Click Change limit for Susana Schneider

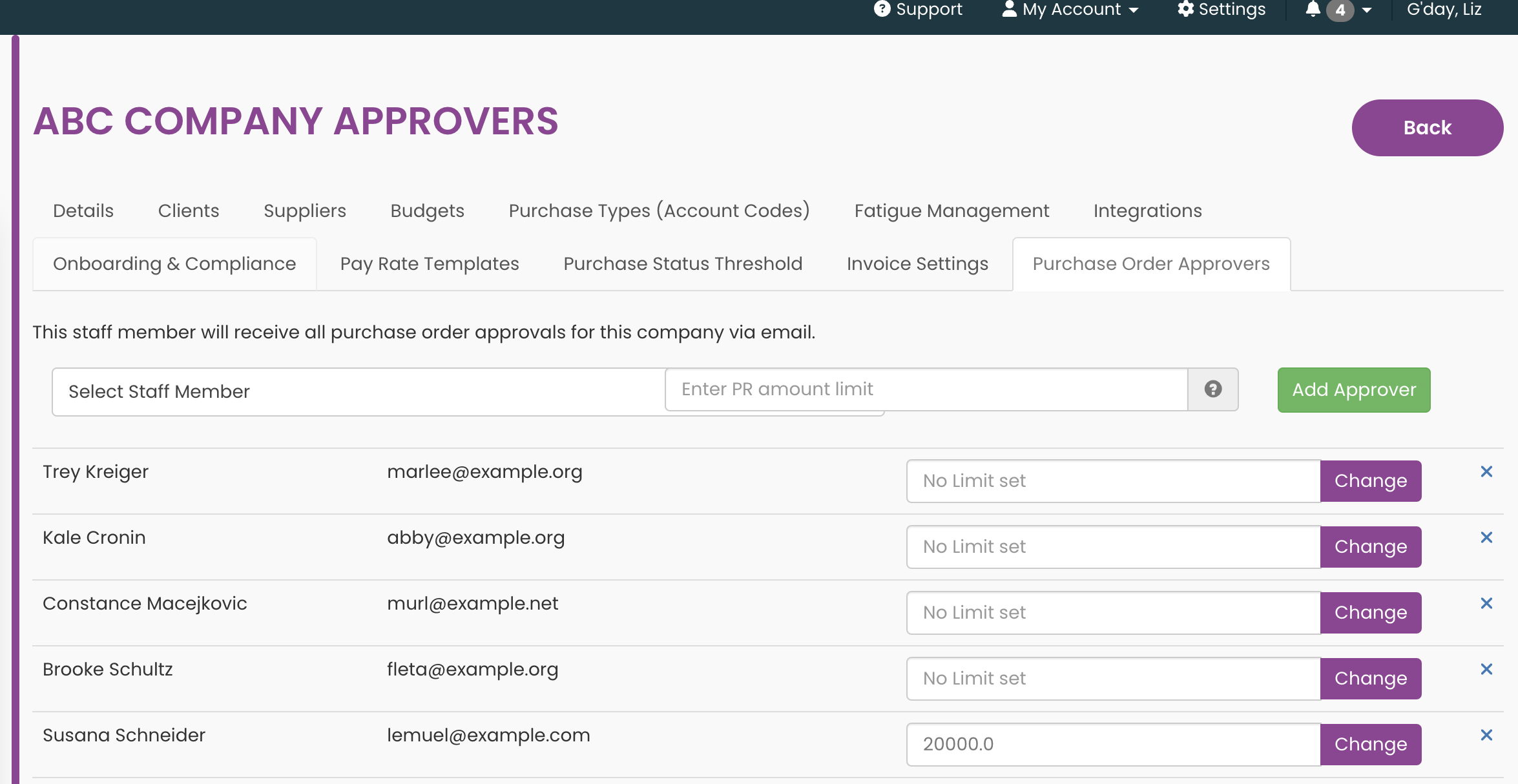click(1371, 744)
